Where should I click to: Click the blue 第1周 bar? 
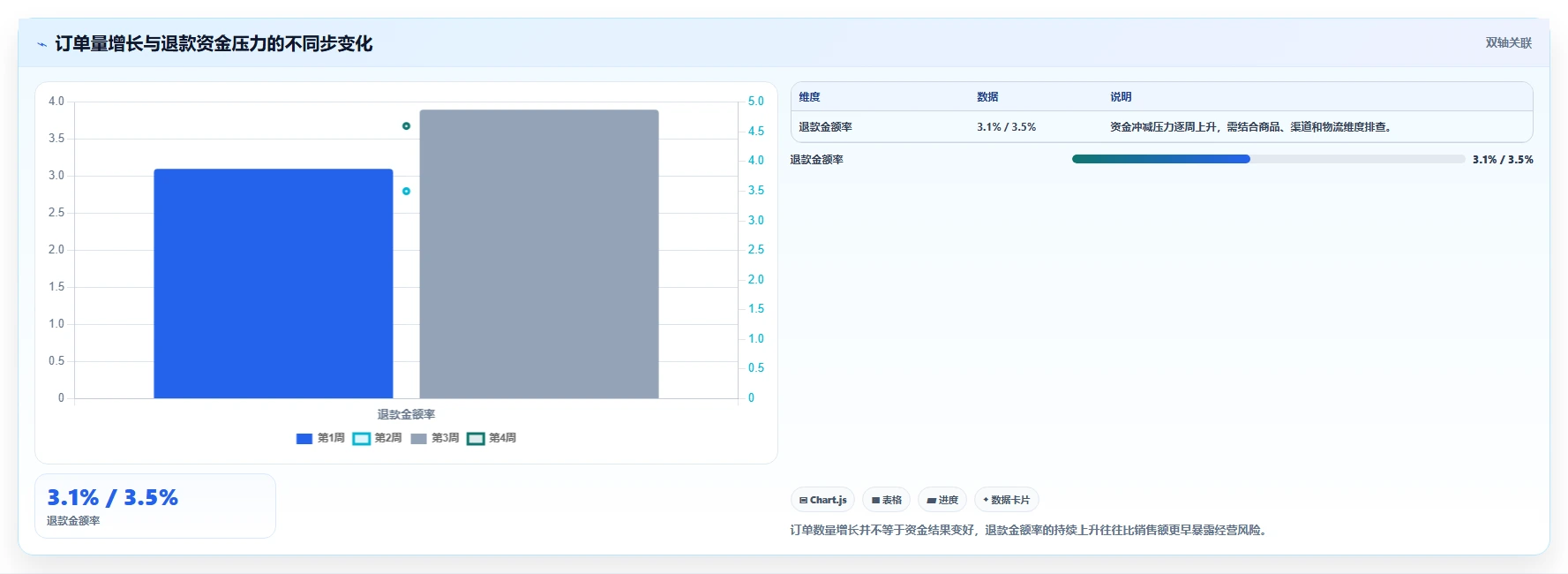[274, 283]
